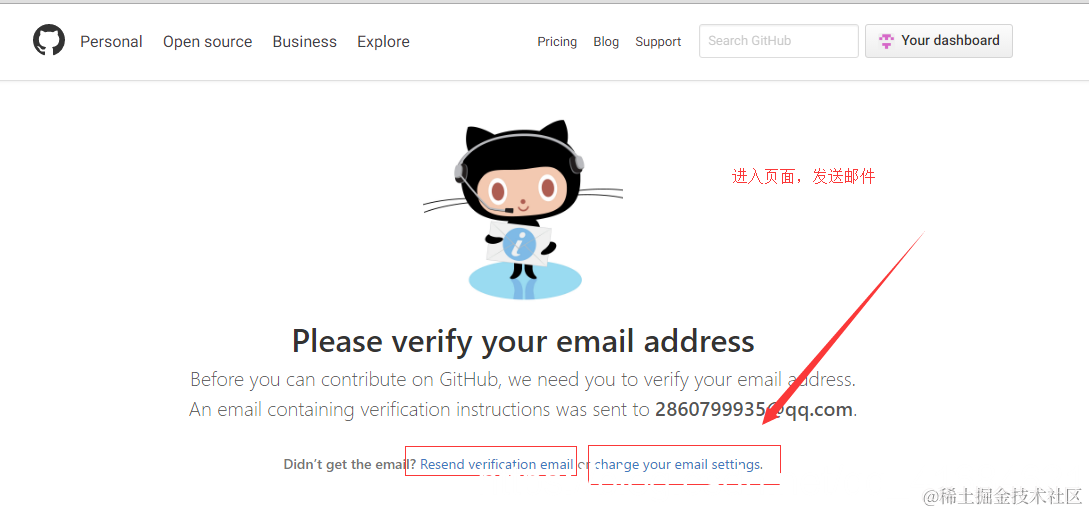Viewport: 1089px width, 513px height.
Task: Visit the Blog link in header
Action: tap(606, 42)
